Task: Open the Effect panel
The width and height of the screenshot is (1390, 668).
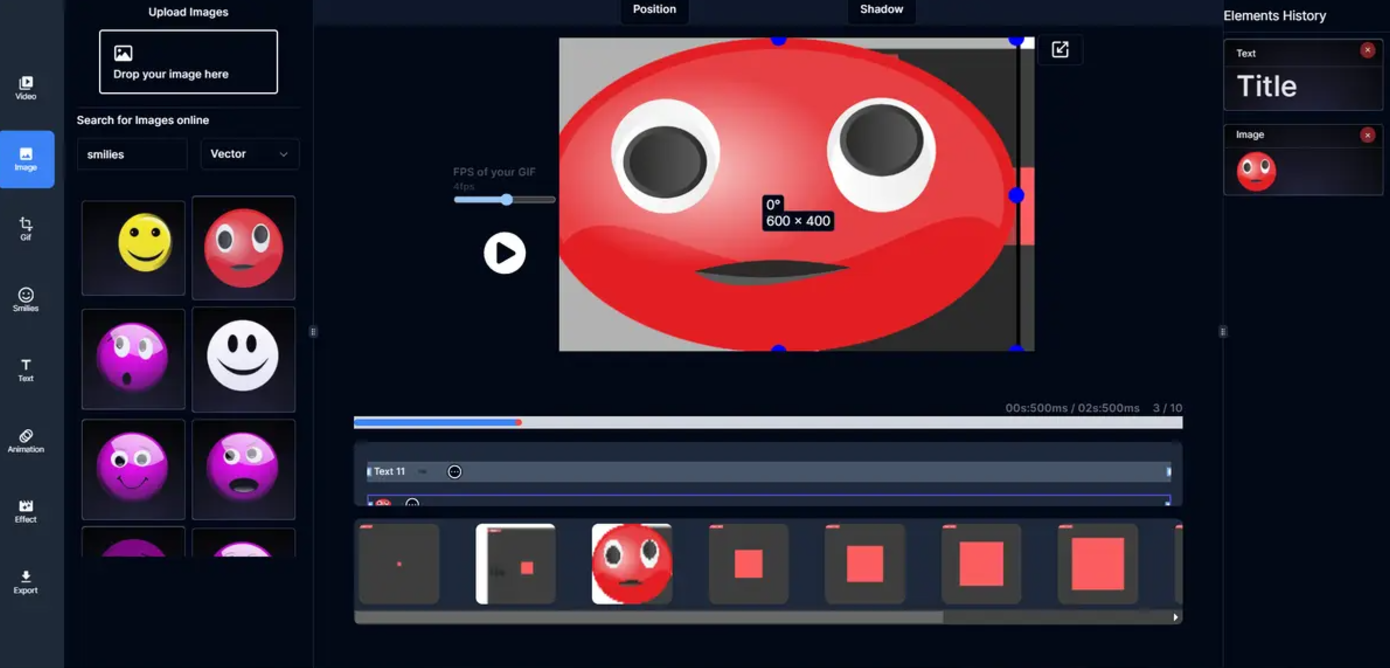Action: point(25,510)
